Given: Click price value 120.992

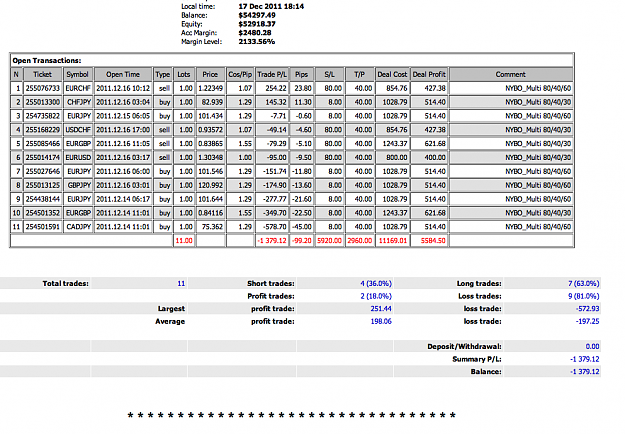Looking at the screenshot, I should pyautogui.click(x=210, y=185).
